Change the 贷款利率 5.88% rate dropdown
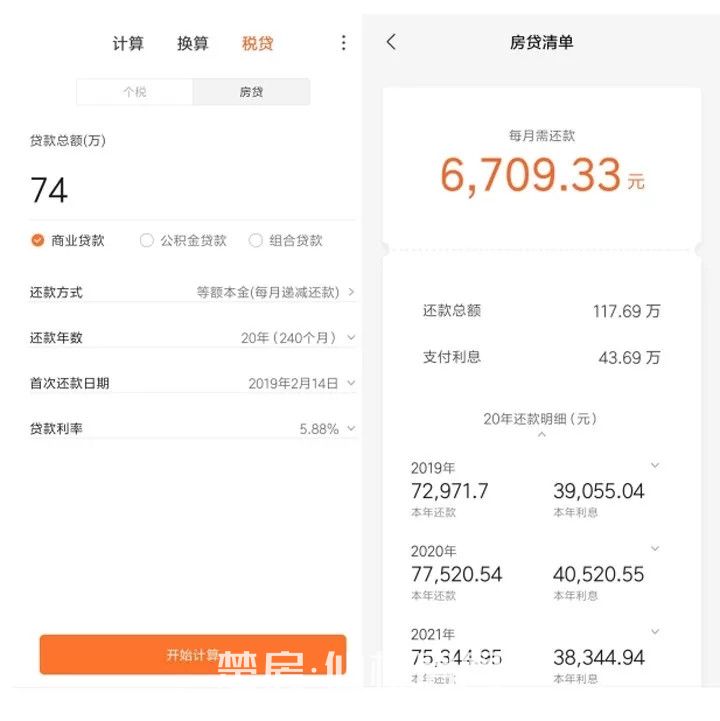Viewport: 720px width, 721px height. (x=327, y=429)
